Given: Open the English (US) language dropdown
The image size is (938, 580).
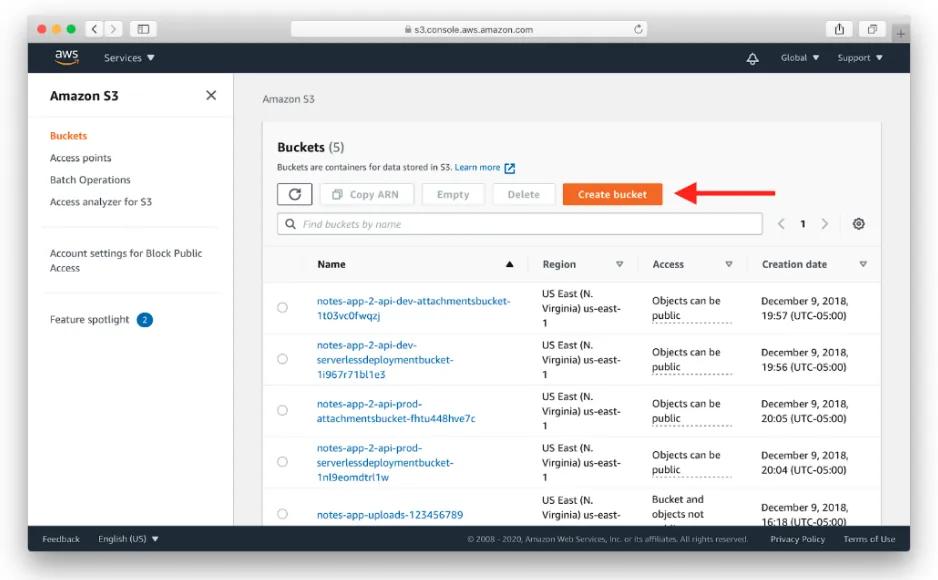Looking at the screenshot, I should pyautogui.click(x=128, y=539).
